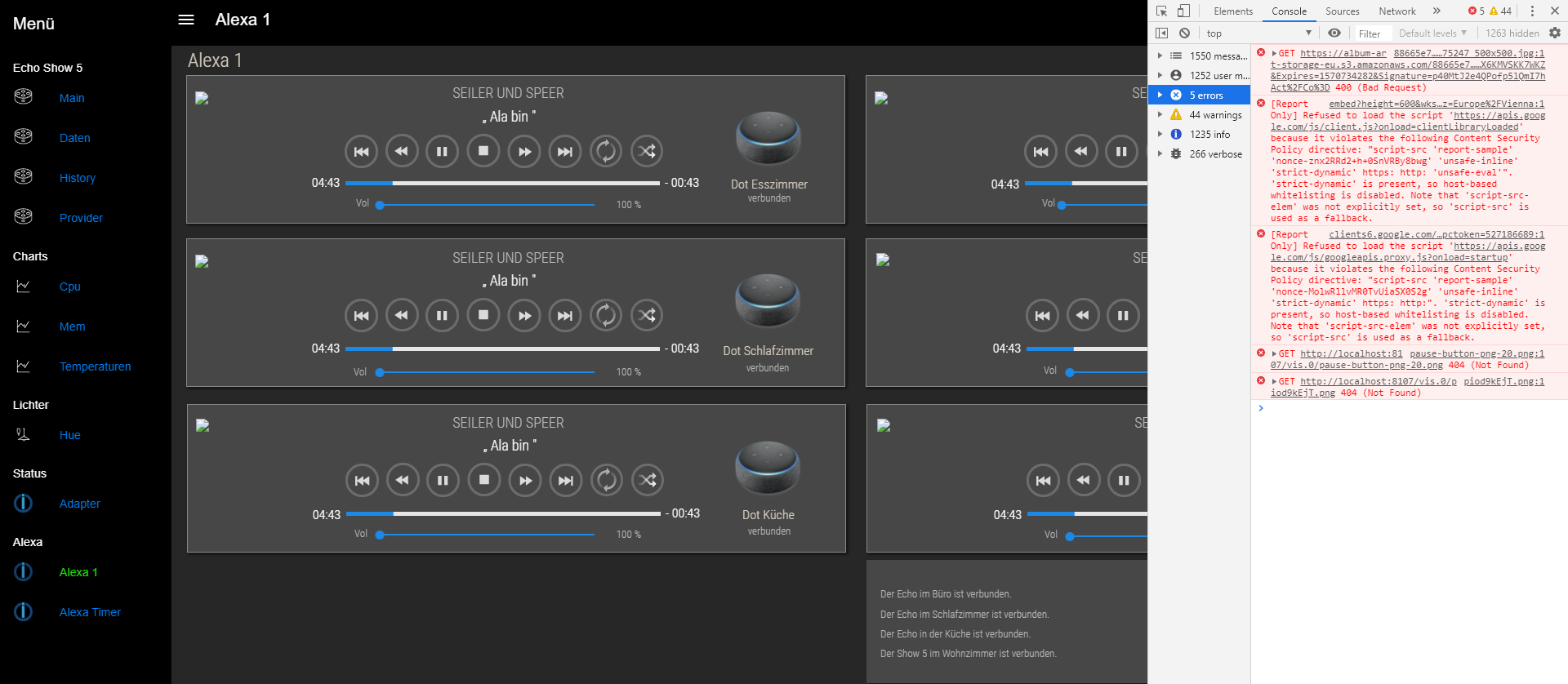1568x684 pixels.
Task: Toggle shuffle on Dot Küche player
Action: 648,480
